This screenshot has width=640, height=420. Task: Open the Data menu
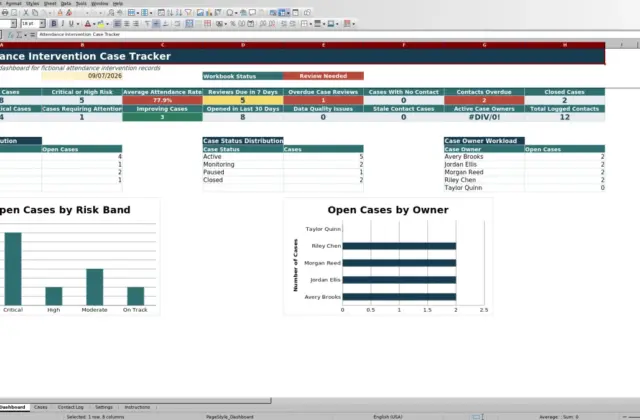coord(66,3)
